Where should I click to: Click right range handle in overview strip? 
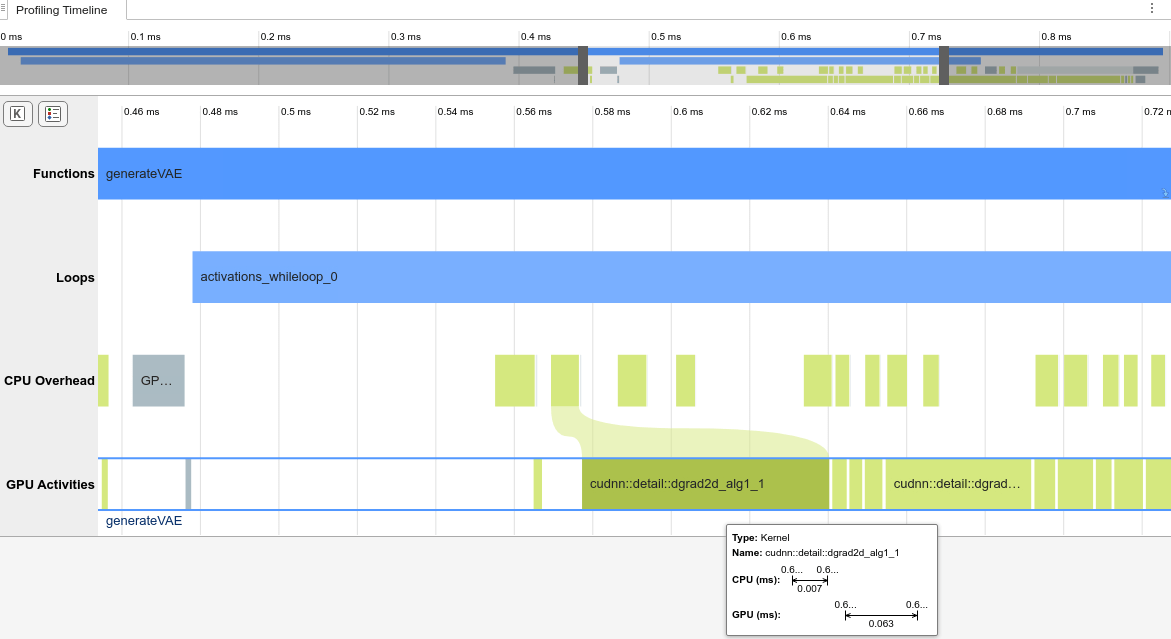[x=943, y=65]
